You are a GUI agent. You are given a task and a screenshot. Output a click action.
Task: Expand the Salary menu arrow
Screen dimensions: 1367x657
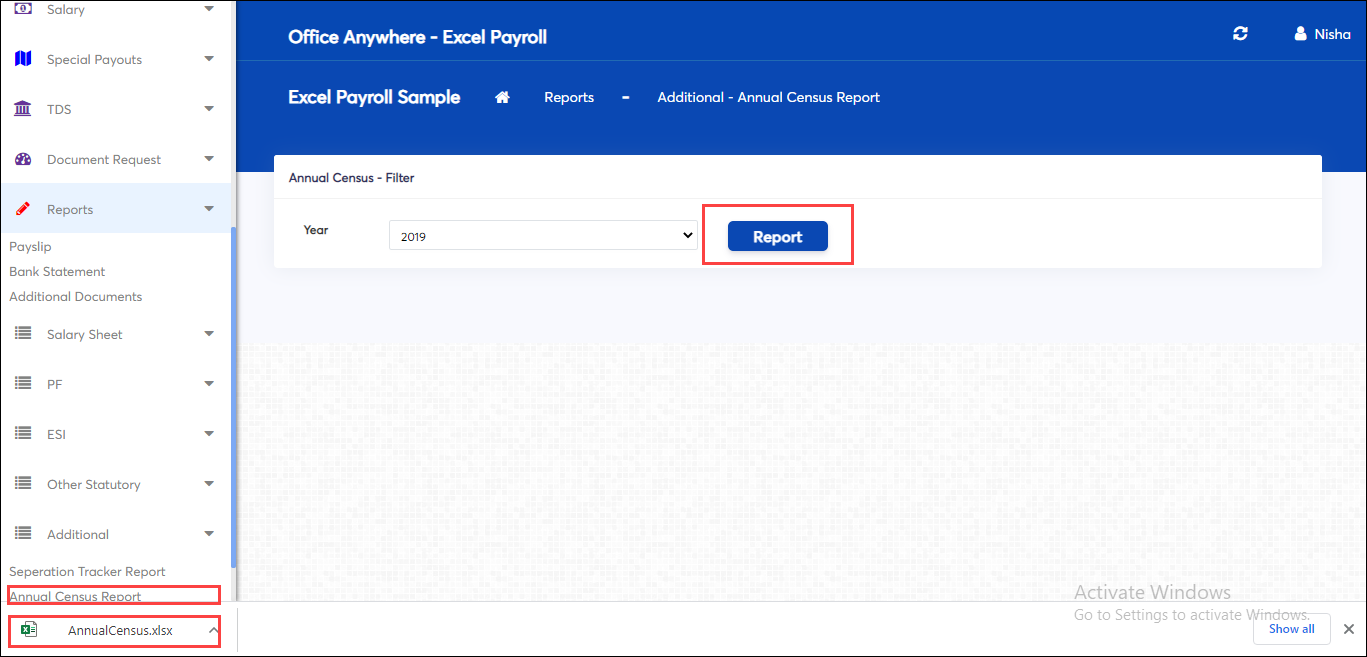(x=209, y=9)
